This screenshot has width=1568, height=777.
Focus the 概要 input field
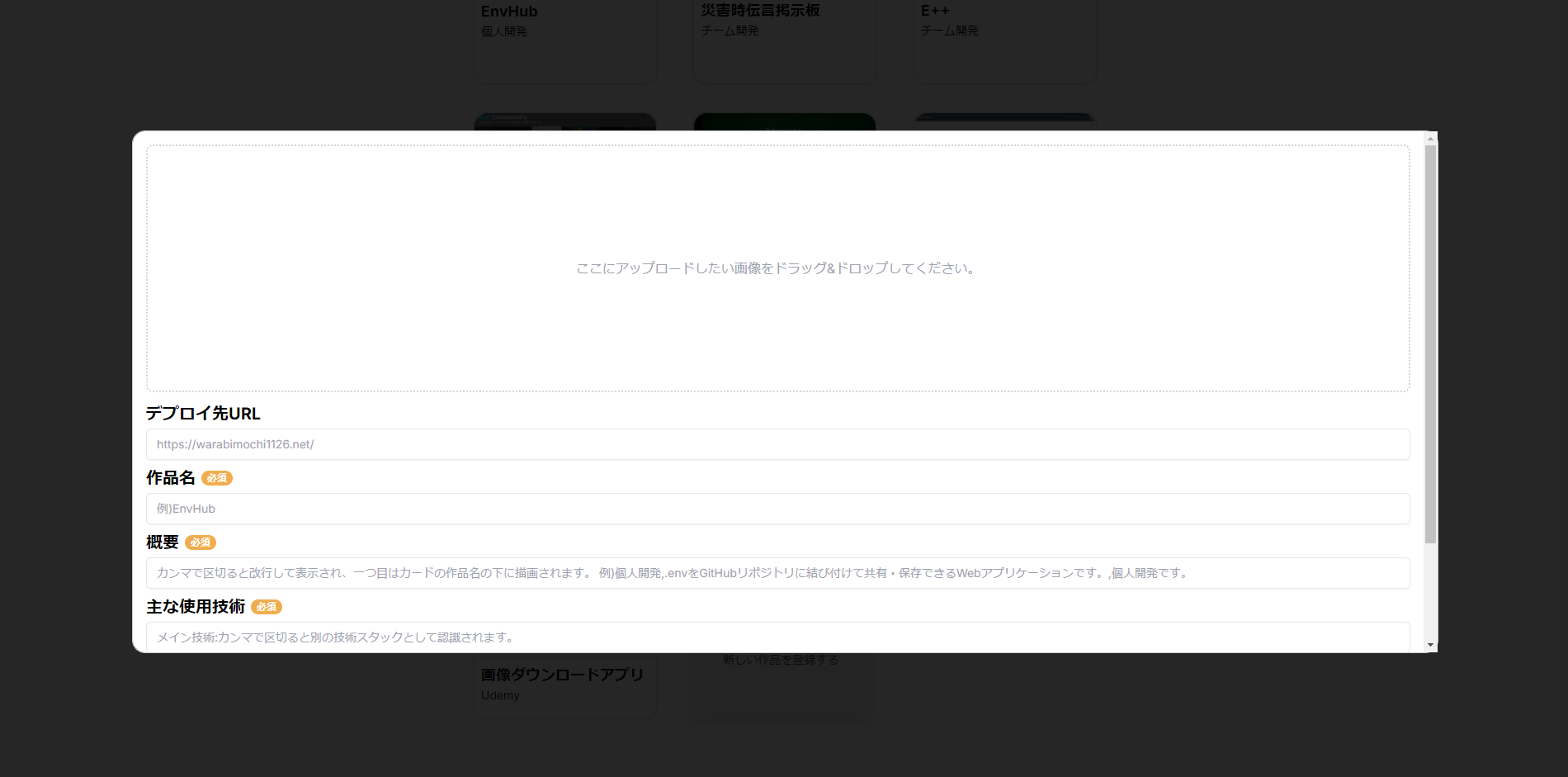tap(777, 573)
